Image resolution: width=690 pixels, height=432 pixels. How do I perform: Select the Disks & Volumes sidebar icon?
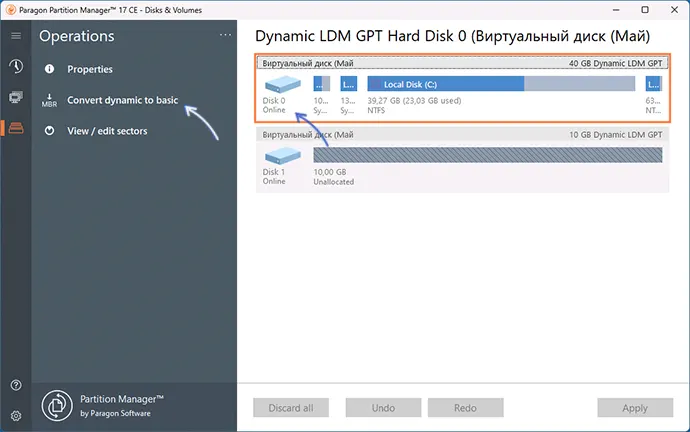point(16,128)
